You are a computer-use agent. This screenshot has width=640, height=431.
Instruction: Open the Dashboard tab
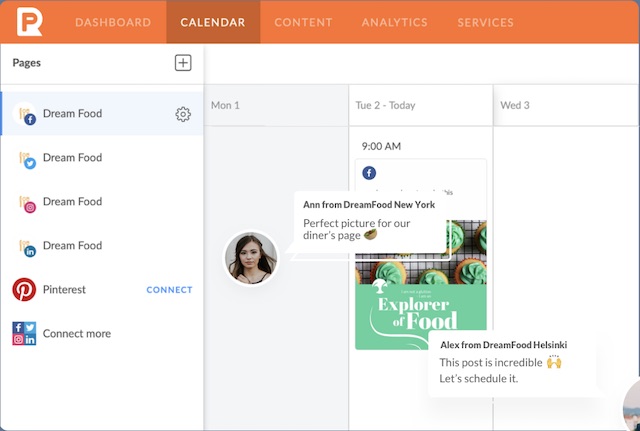pyautogui.click(x=113, y=22)
